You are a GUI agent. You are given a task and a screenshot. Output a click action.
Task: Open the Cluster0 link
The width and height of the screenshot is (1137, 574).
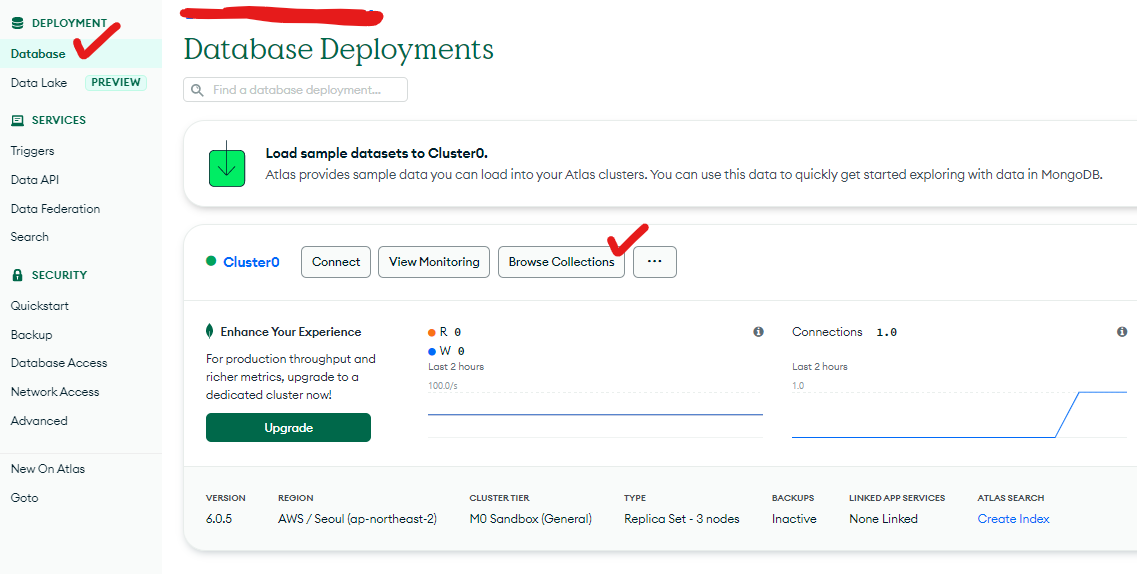(x=251, y=262)
